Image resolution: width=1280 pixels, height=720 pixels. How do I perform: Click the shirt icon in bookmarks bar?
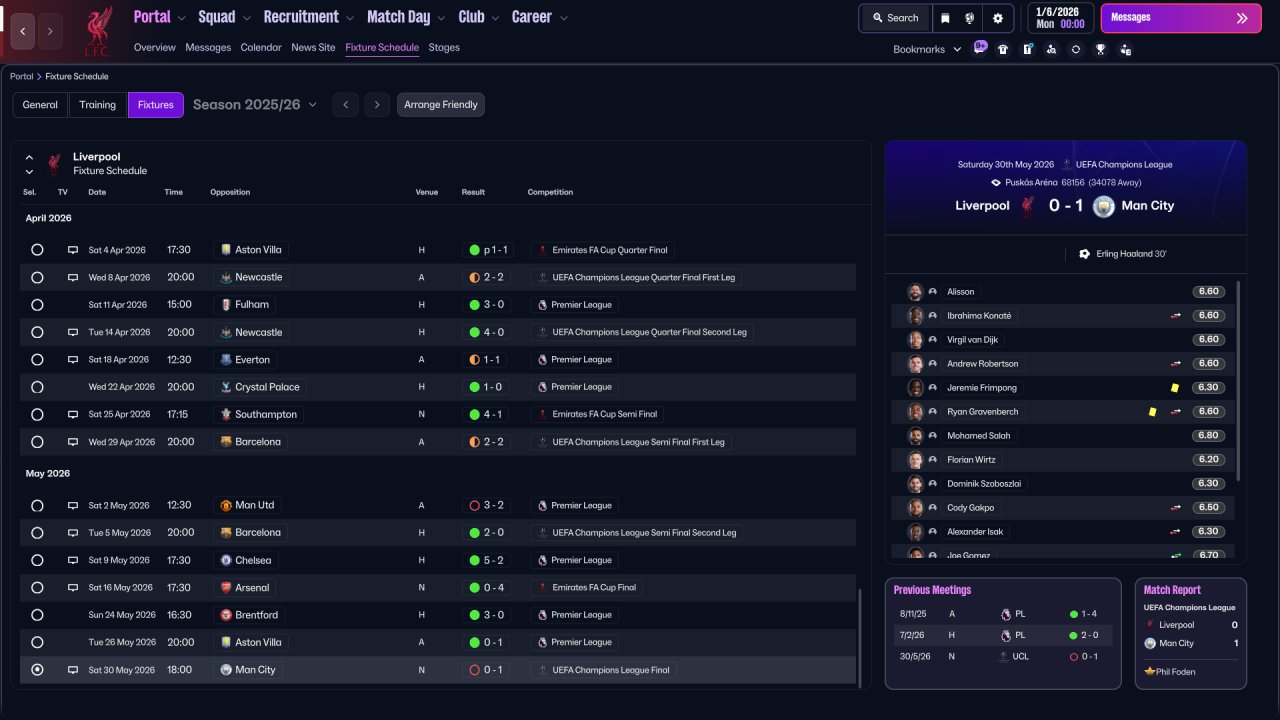(1003, 49)
